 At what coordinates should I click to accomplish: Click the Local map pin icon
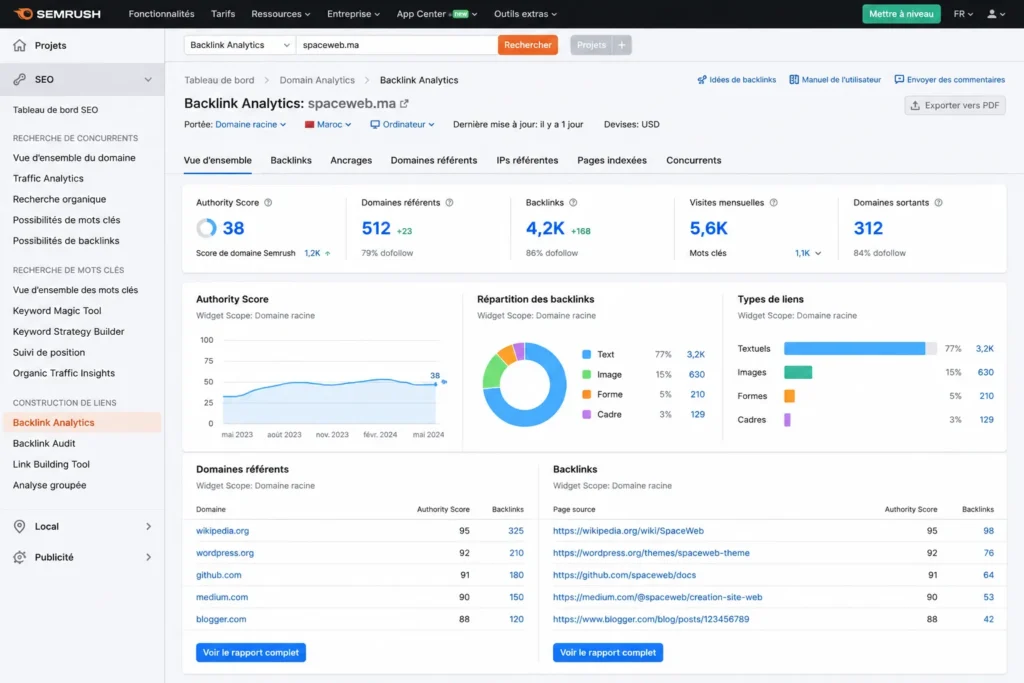click(20, 526)
